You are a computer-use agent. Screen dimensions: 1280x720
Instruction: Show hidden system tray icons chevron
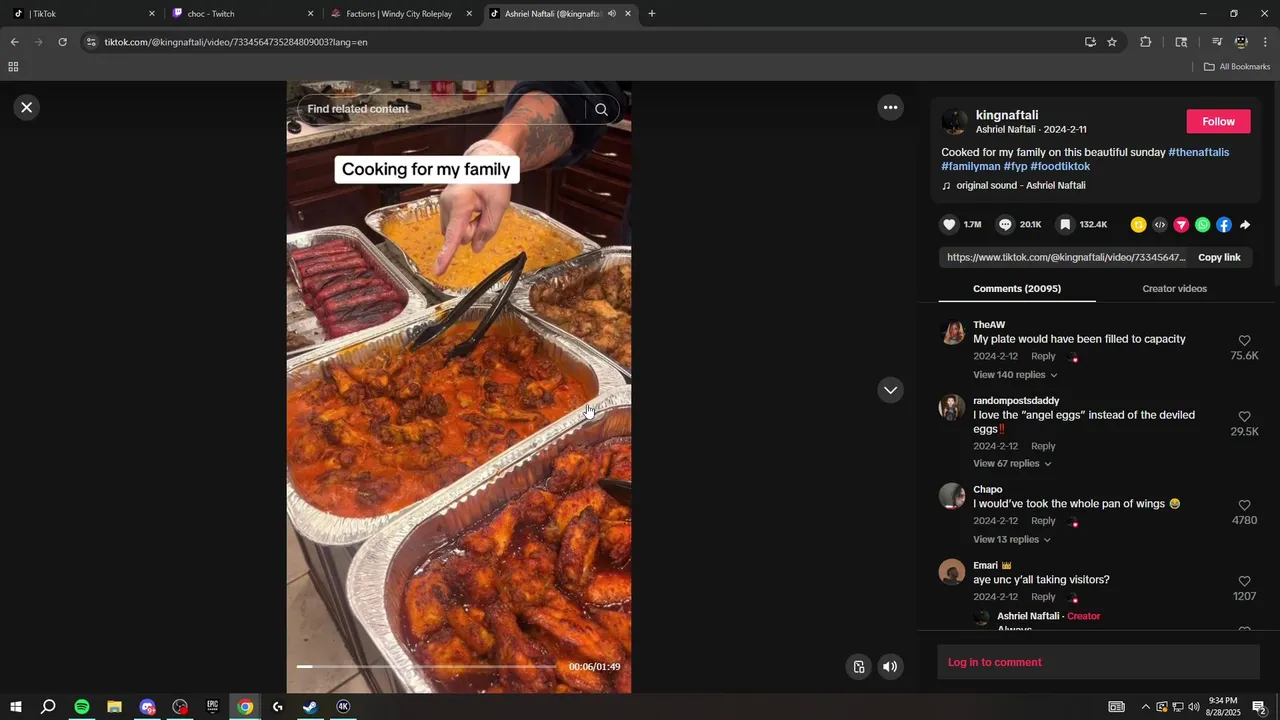click(1145, 707)
